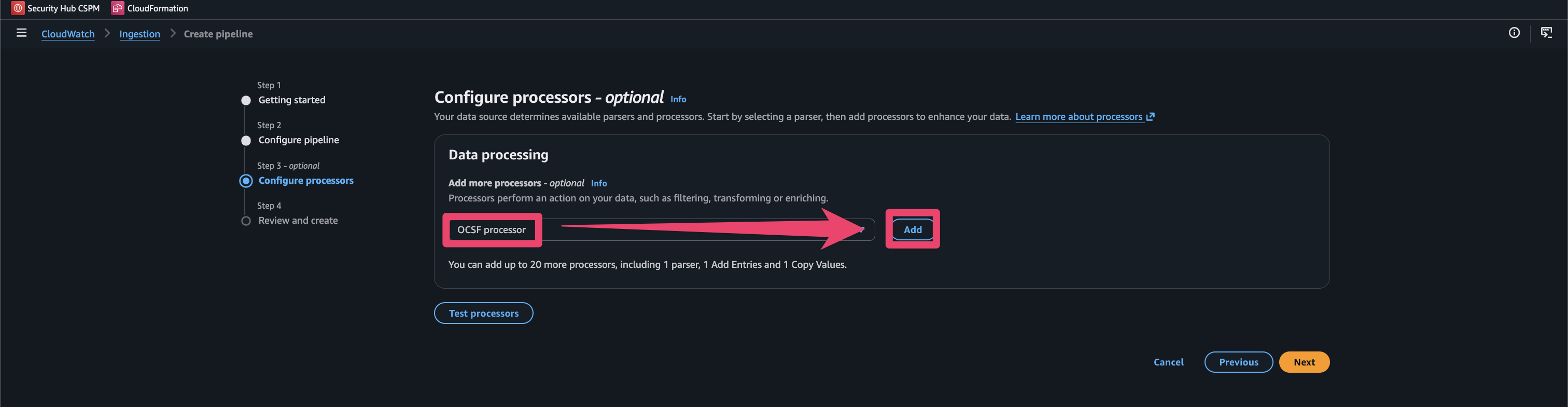The image size is (1568, 407).
Task: Select the Getting started step indicator
Action: (246, 101)
